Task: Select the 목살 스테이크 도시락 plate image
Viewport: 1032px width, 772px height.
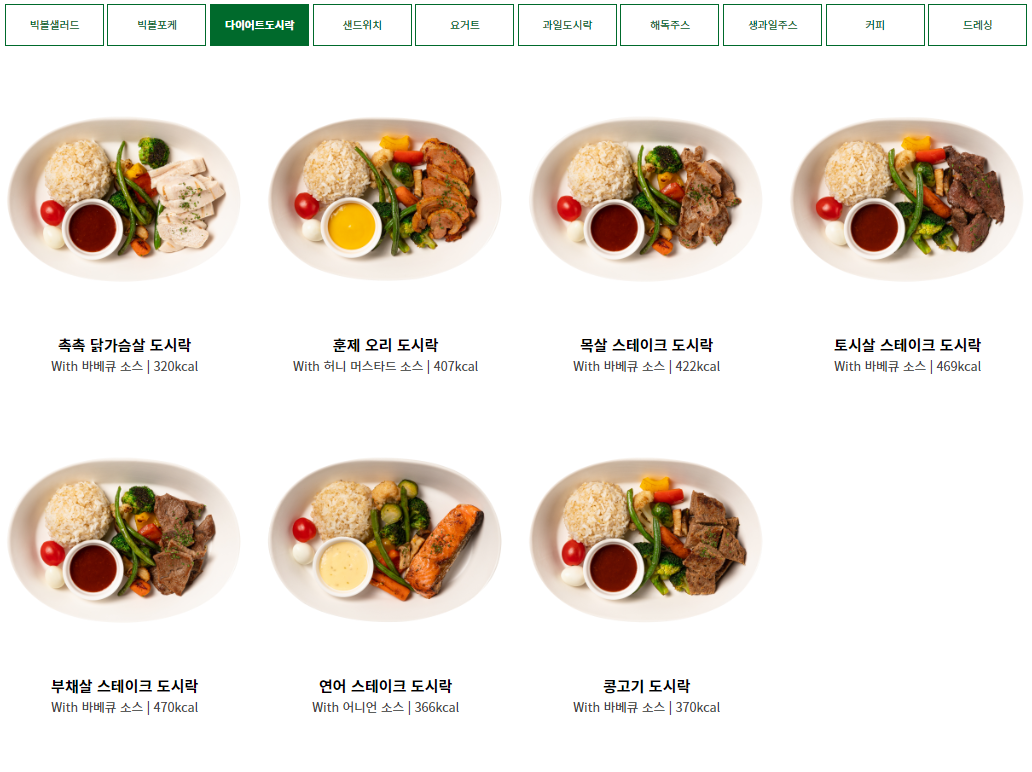Action: coord(646,200)
